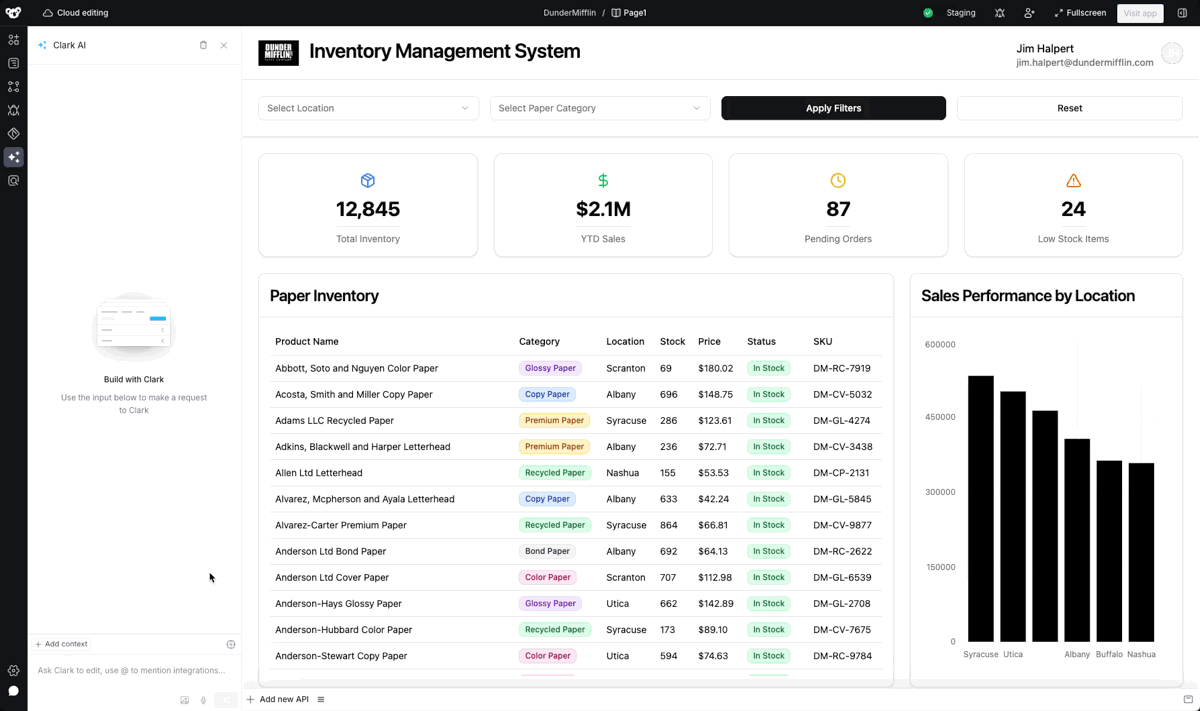
Task: Click the microphone icon in Clark input
Action: (x=203, y=700)
